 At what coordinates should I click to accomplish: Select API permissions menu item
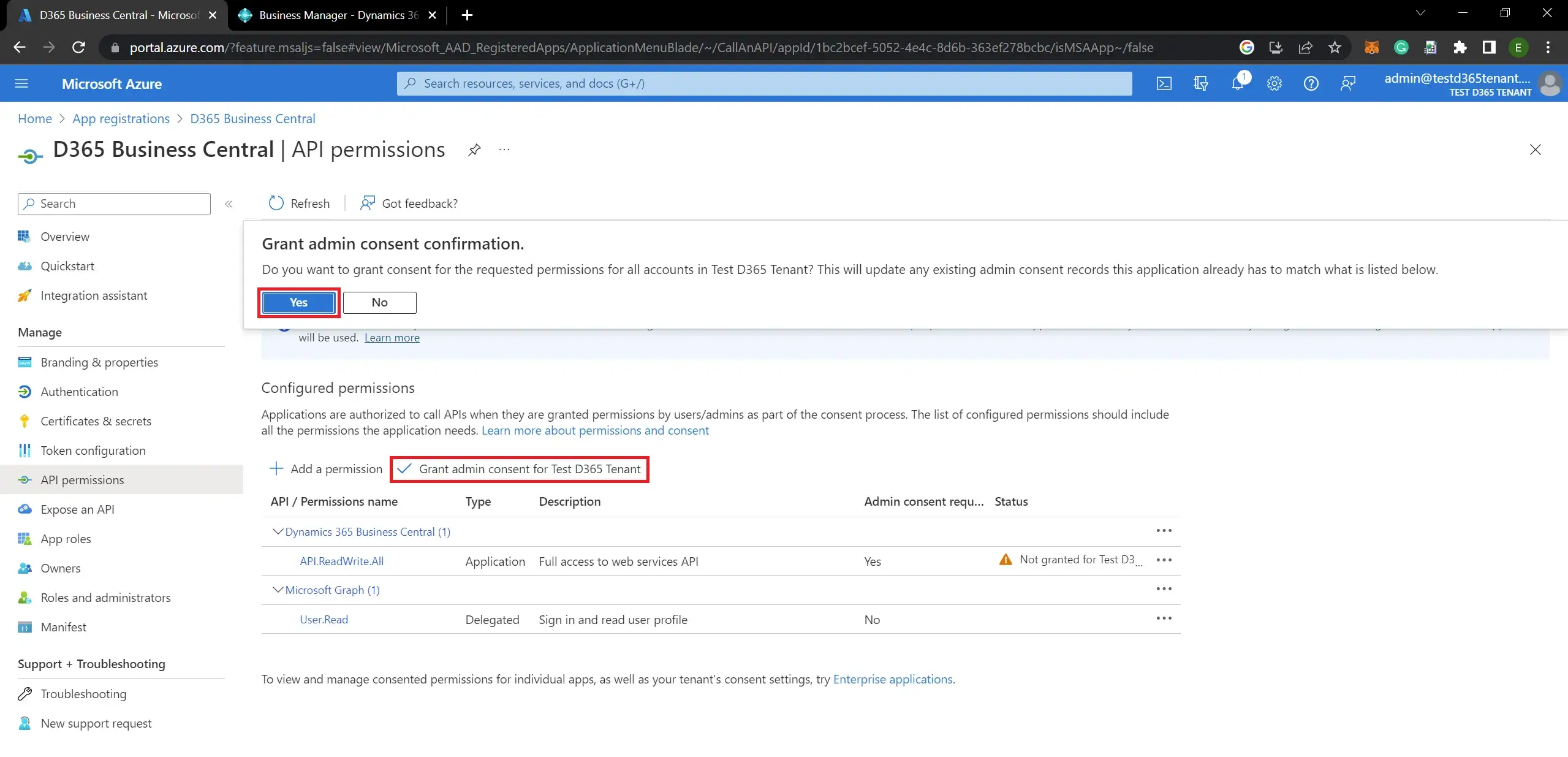click(x=121, y=480)
